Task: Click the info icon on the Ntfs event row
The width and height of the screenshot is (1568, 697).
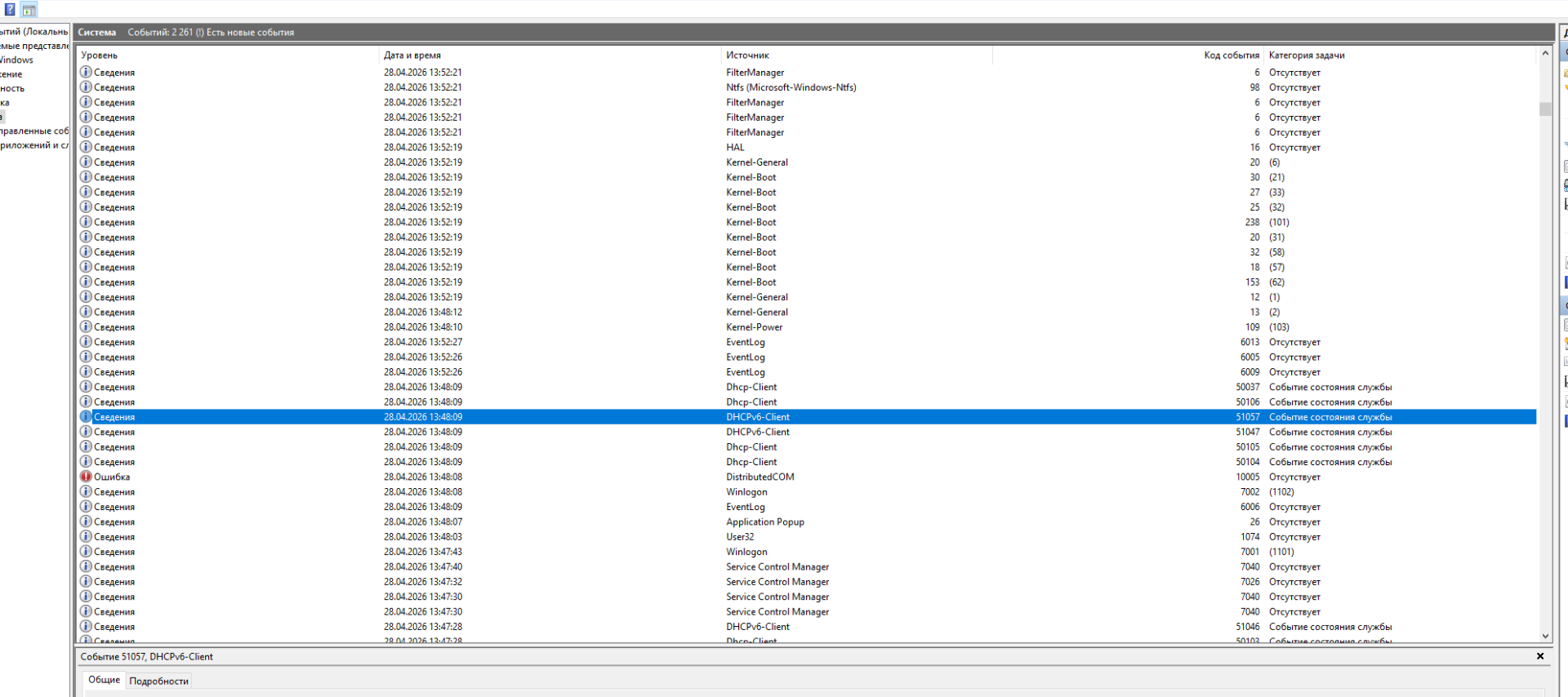Action: 86,87
